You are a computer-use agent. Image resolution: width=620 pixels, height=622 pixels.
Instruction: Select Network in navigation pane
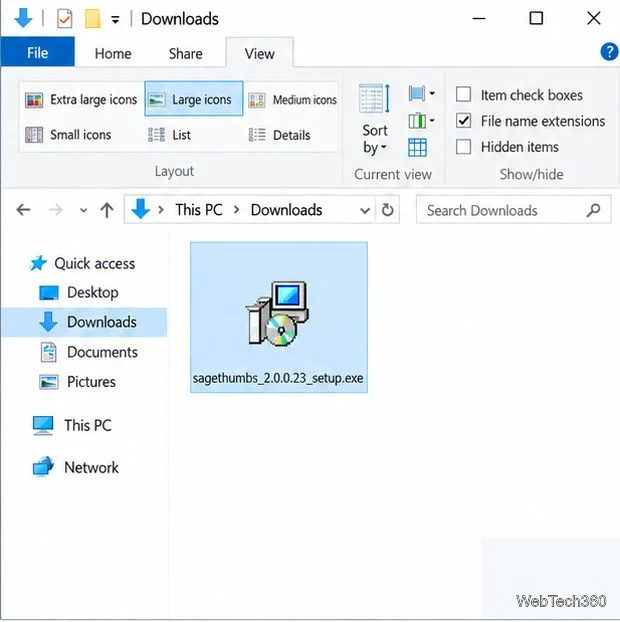click(x=75, y=467)
